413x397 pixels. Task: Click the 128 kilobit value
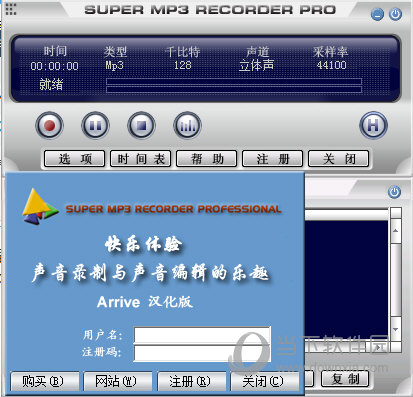(x=183, y=65)
